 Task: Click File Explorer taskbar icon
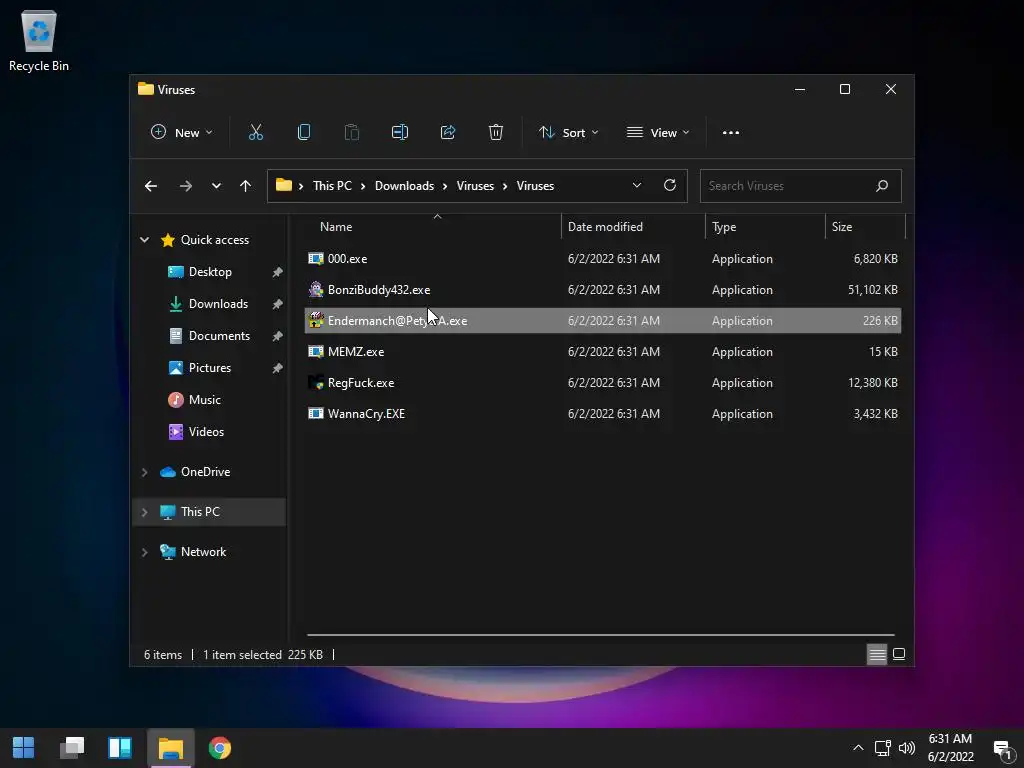tap(171, 748)
